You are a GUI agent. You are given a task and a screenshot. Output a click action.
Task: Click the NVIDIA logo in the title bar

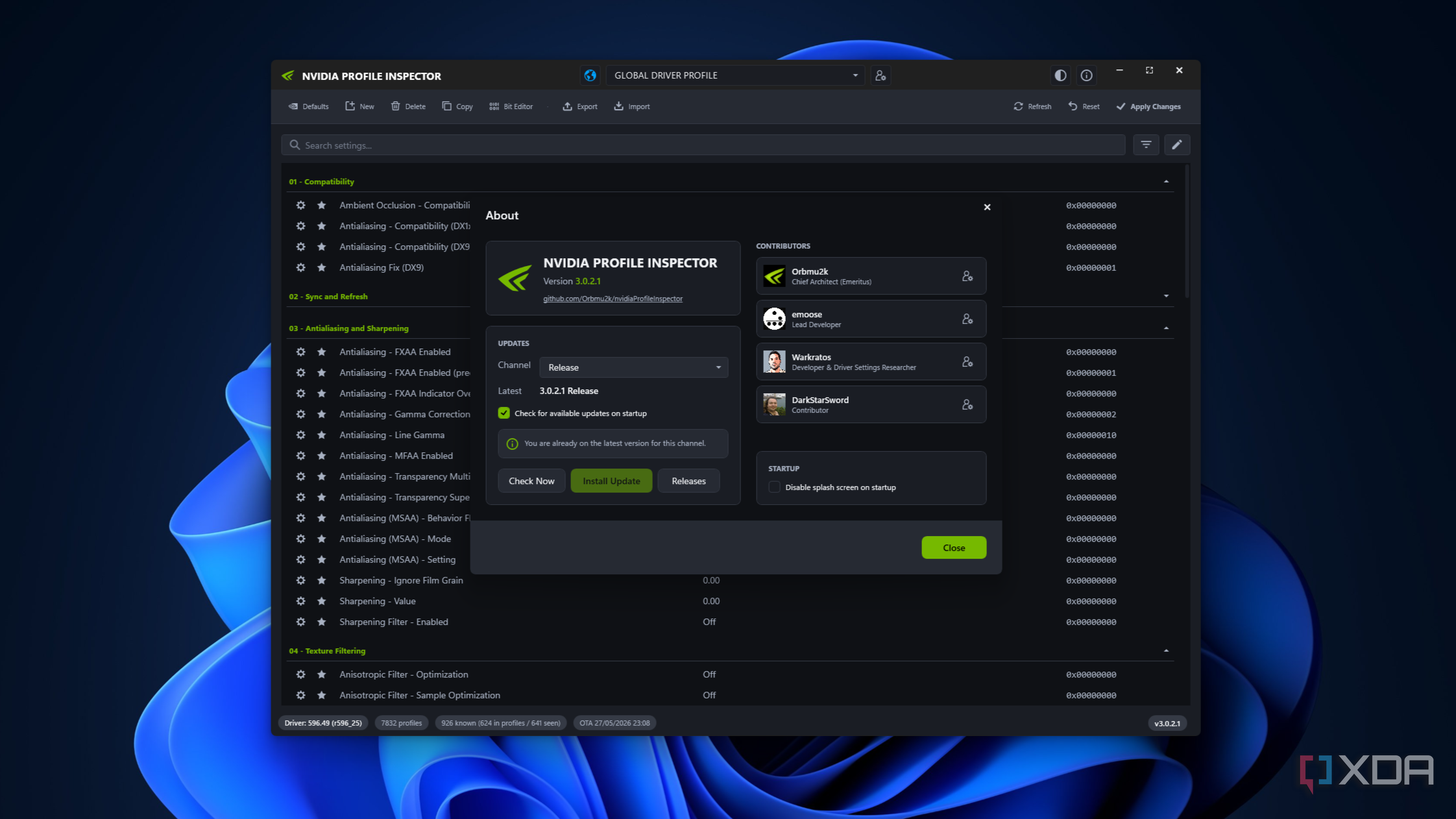pyautogui.click(x=288, y=76)
